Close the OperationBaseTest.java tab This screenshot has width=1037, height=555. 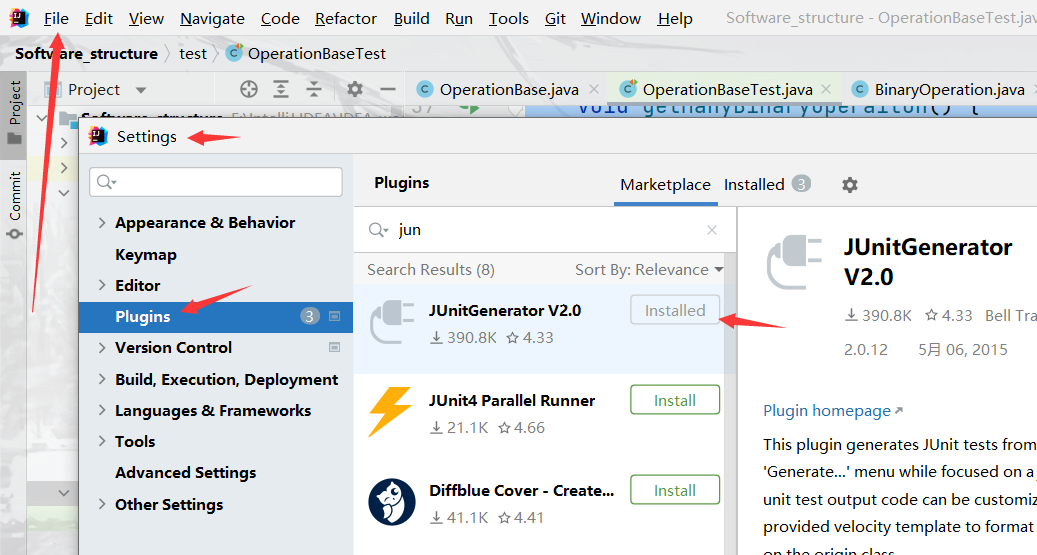coord(826,89)
